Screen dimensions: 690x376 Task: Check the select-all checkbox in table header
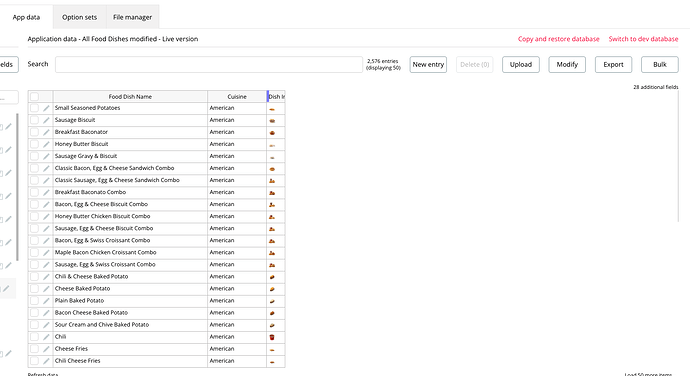(x=34, y=96)
